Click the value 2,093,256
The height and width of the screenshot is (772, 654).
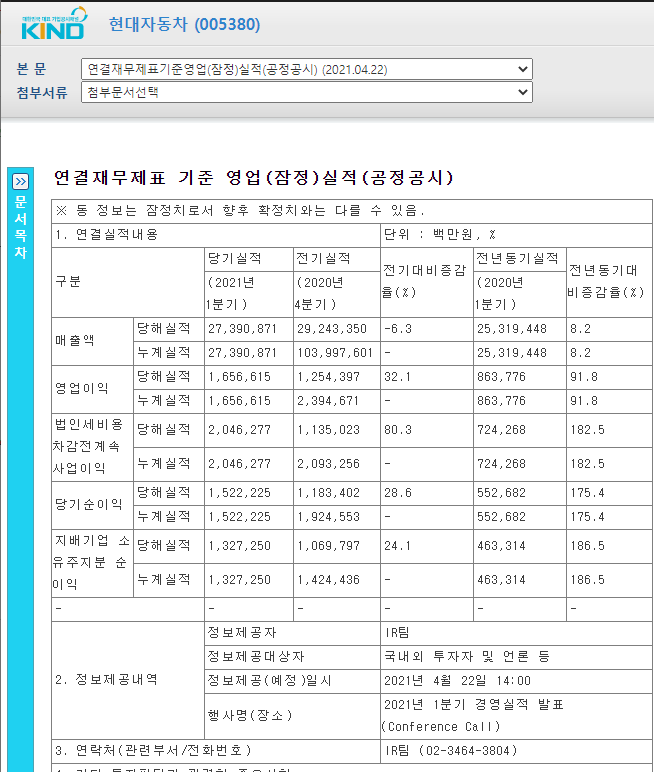pos(328,464)
